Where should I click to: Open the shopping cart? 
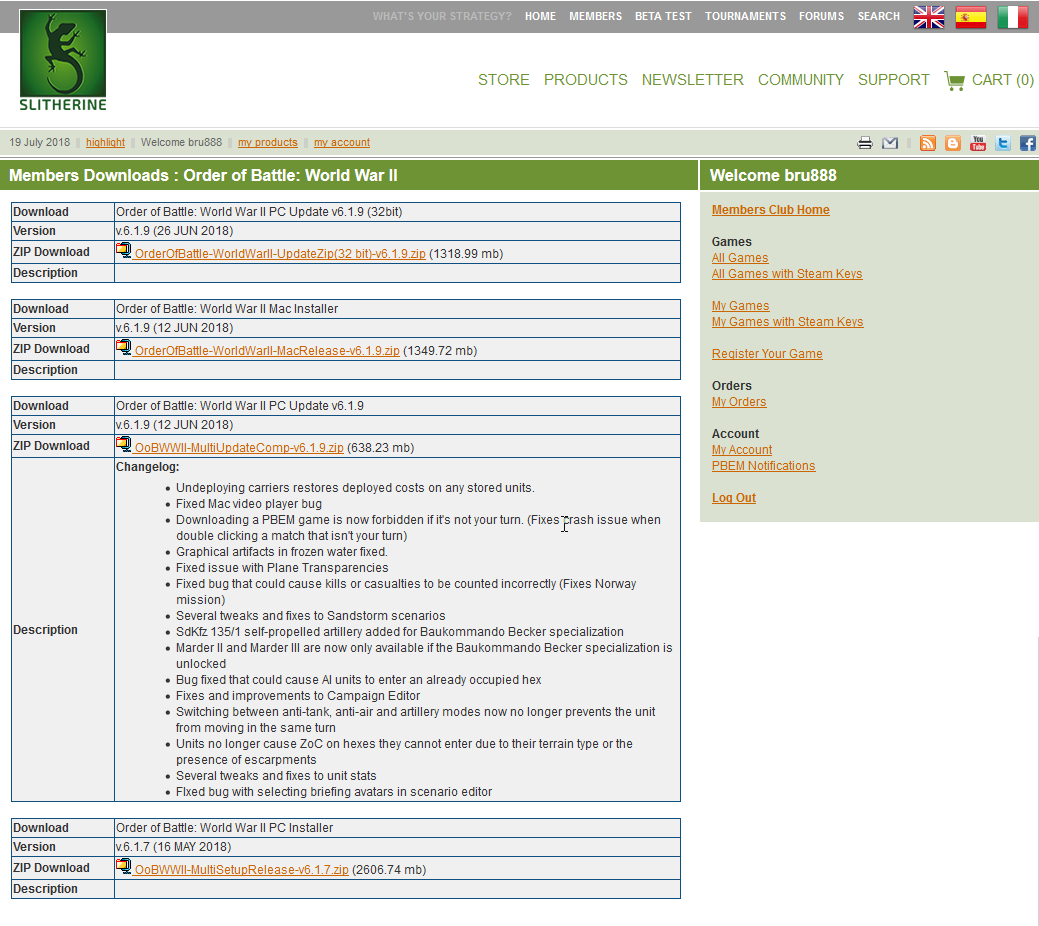coord(989,80)
